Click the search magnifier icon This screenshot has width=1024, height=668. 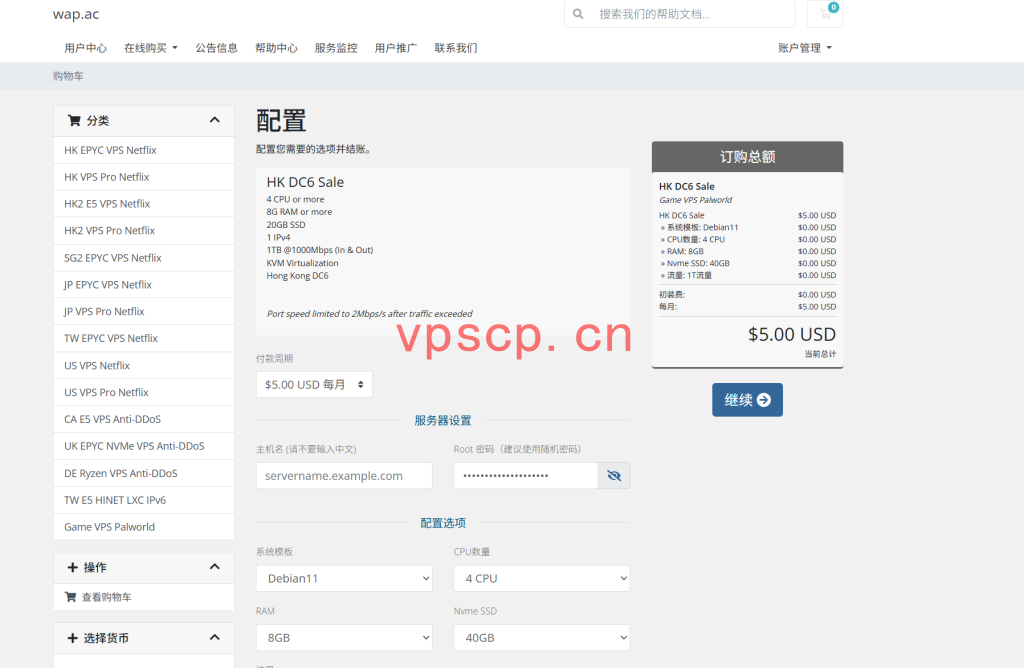(x=578, y=14)
